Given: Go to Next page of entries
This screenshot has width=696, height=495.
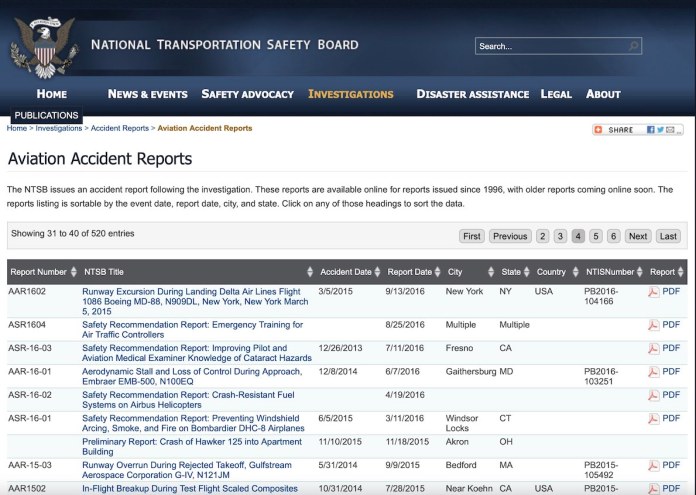Looking at the screenshot, I should click(x=638, y=236).
